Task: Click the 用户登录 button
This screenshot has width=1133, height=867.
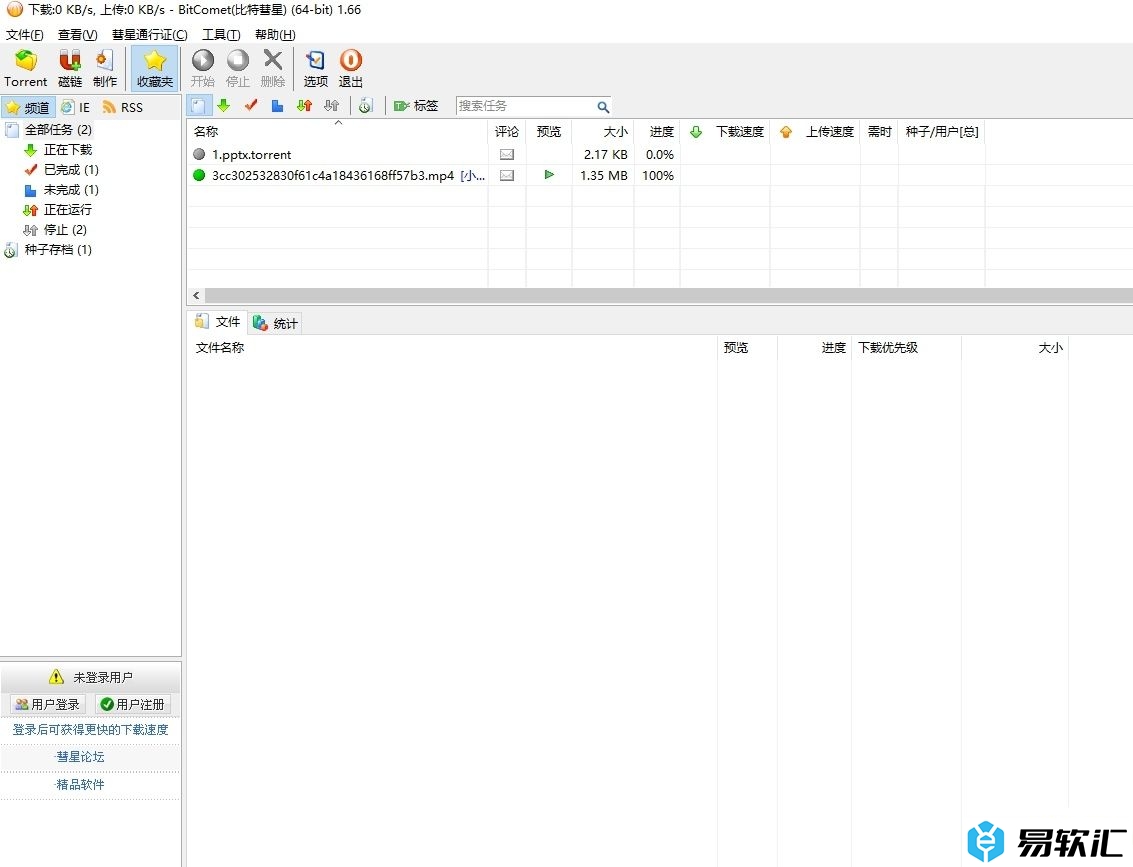Action: point(48,704)
